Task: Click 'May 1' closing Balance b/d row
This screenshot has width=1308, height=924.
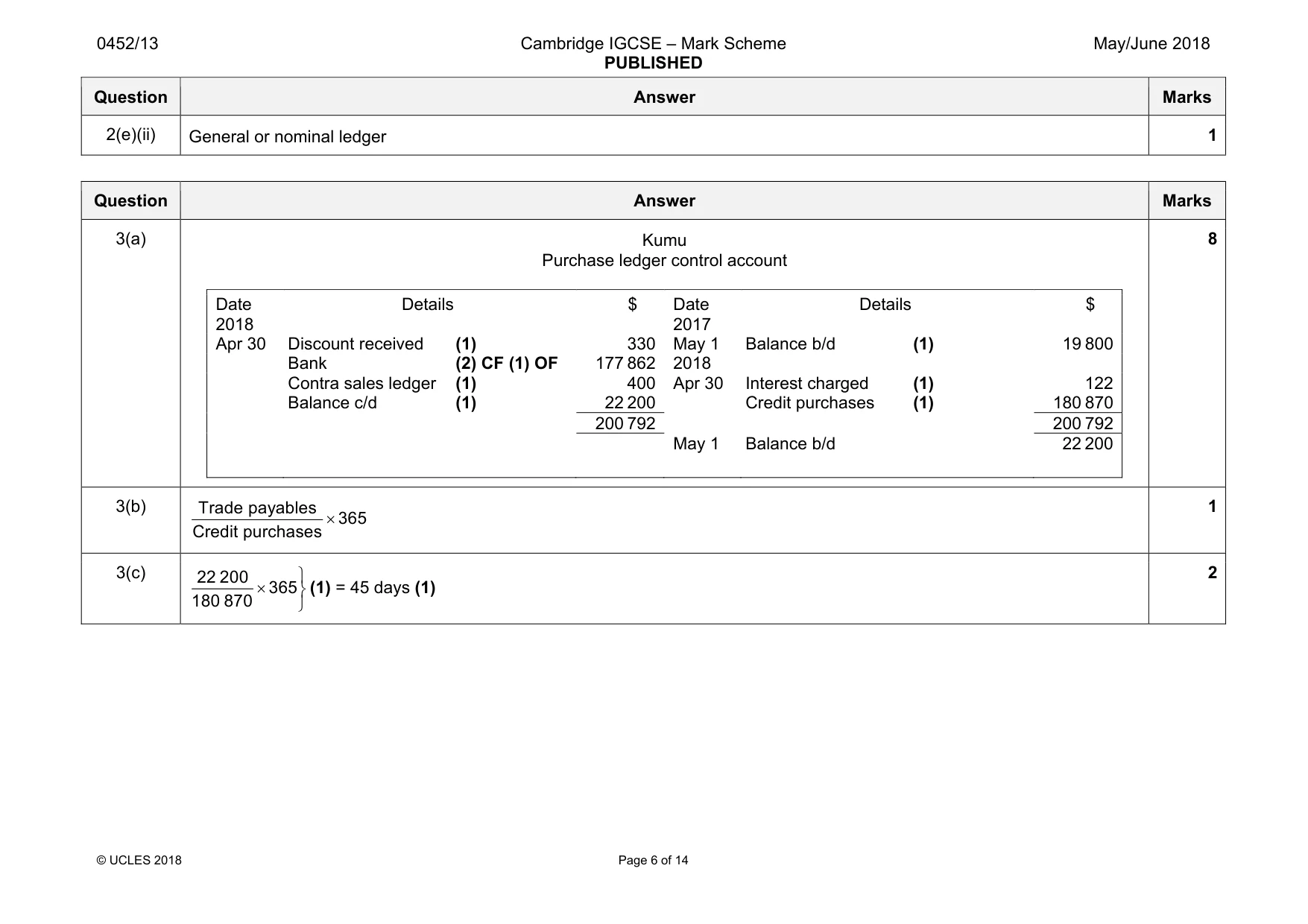Action: (893, 444)
